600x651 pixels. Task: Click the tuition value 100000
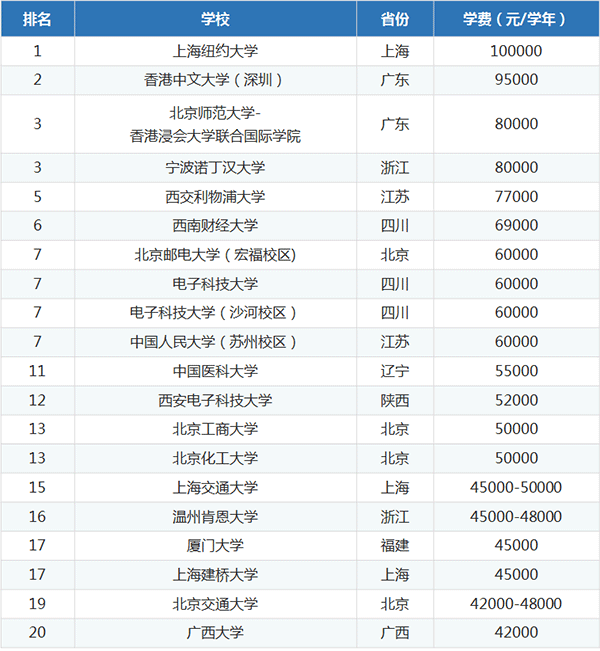click(x=516, y=51)
